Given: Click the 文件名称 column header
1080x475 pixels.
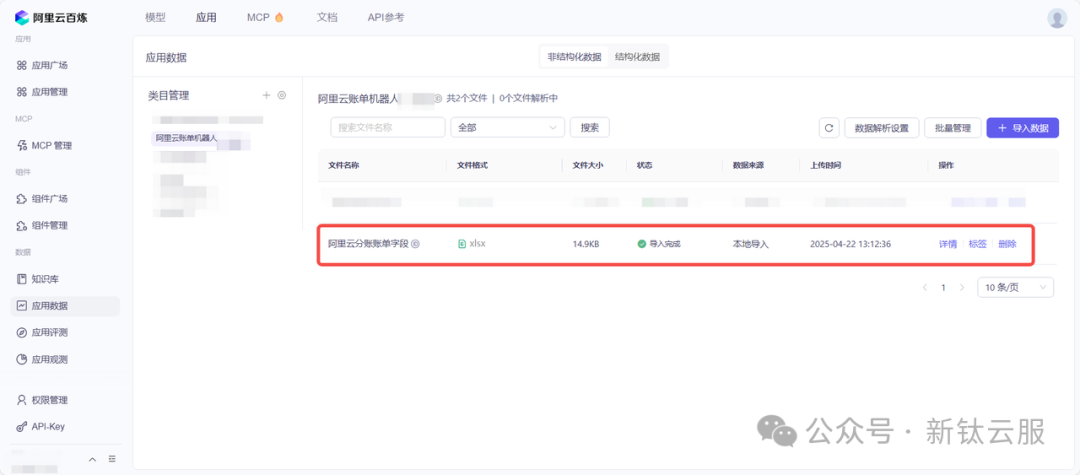Looking at the screenshot, I should (344, 166).
